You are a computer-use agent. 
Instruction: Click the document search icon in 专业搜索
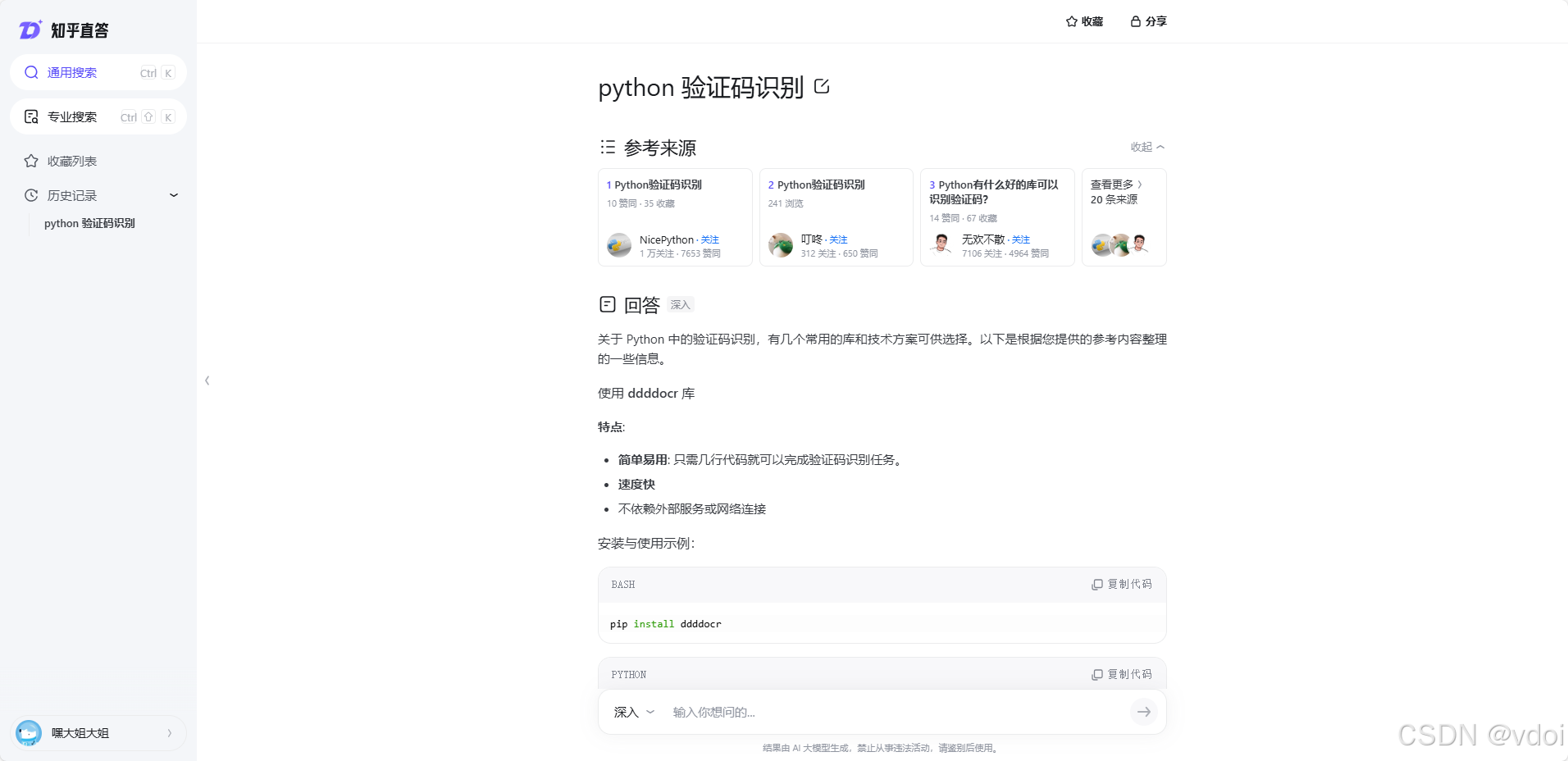click(x=31, y=116)
